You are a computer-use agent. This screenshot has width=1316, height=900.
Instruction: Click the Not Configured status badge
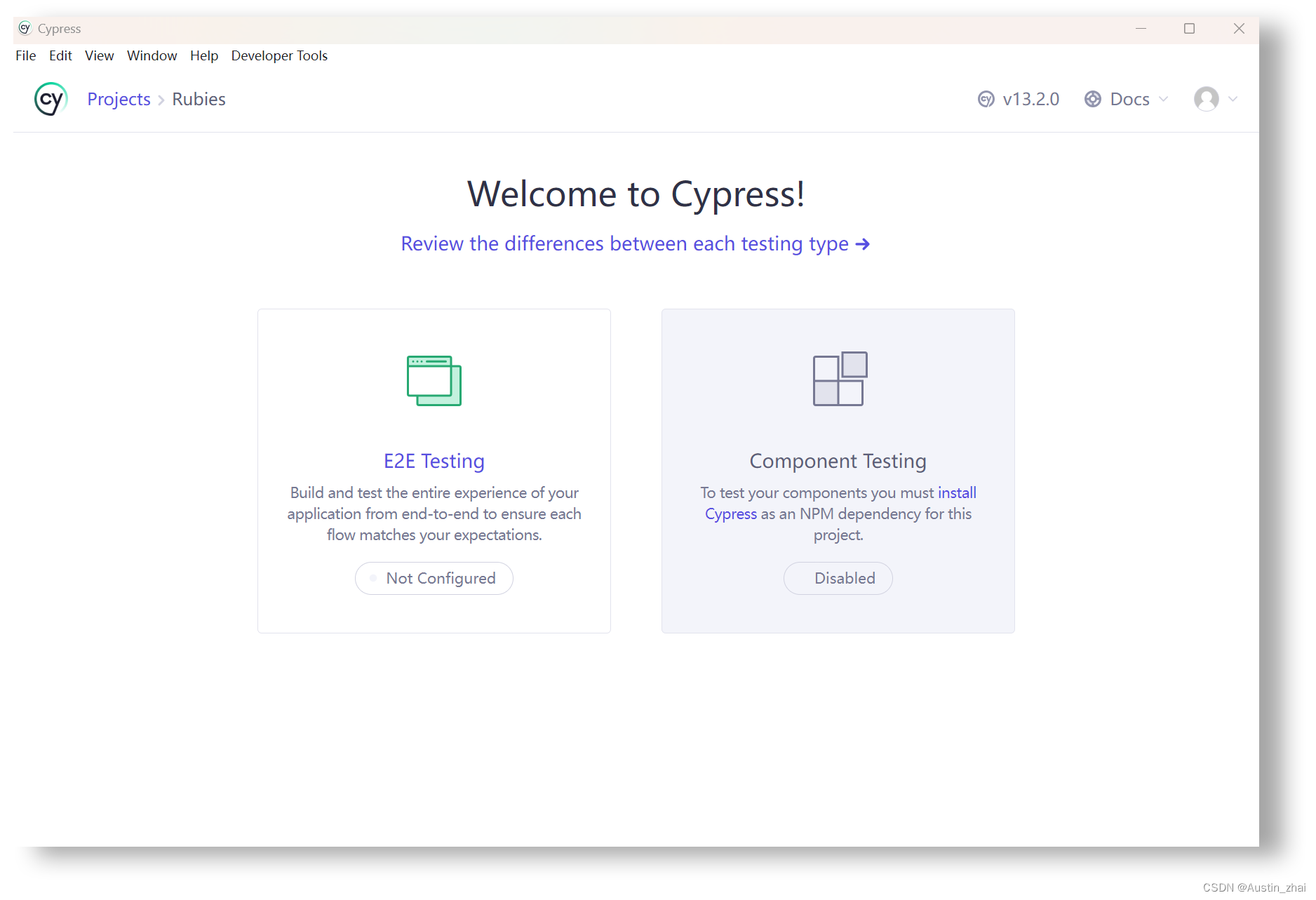[x=434, y=578]
